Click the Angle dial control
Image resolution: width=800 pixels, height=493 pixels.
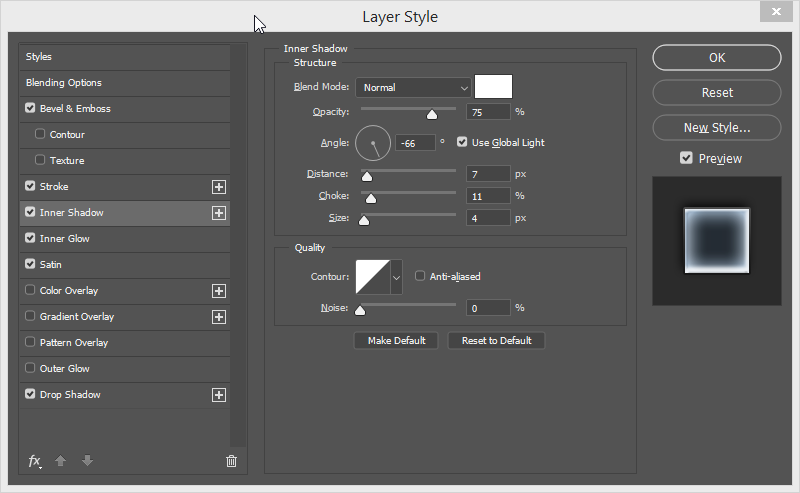[x=373, y=143]
